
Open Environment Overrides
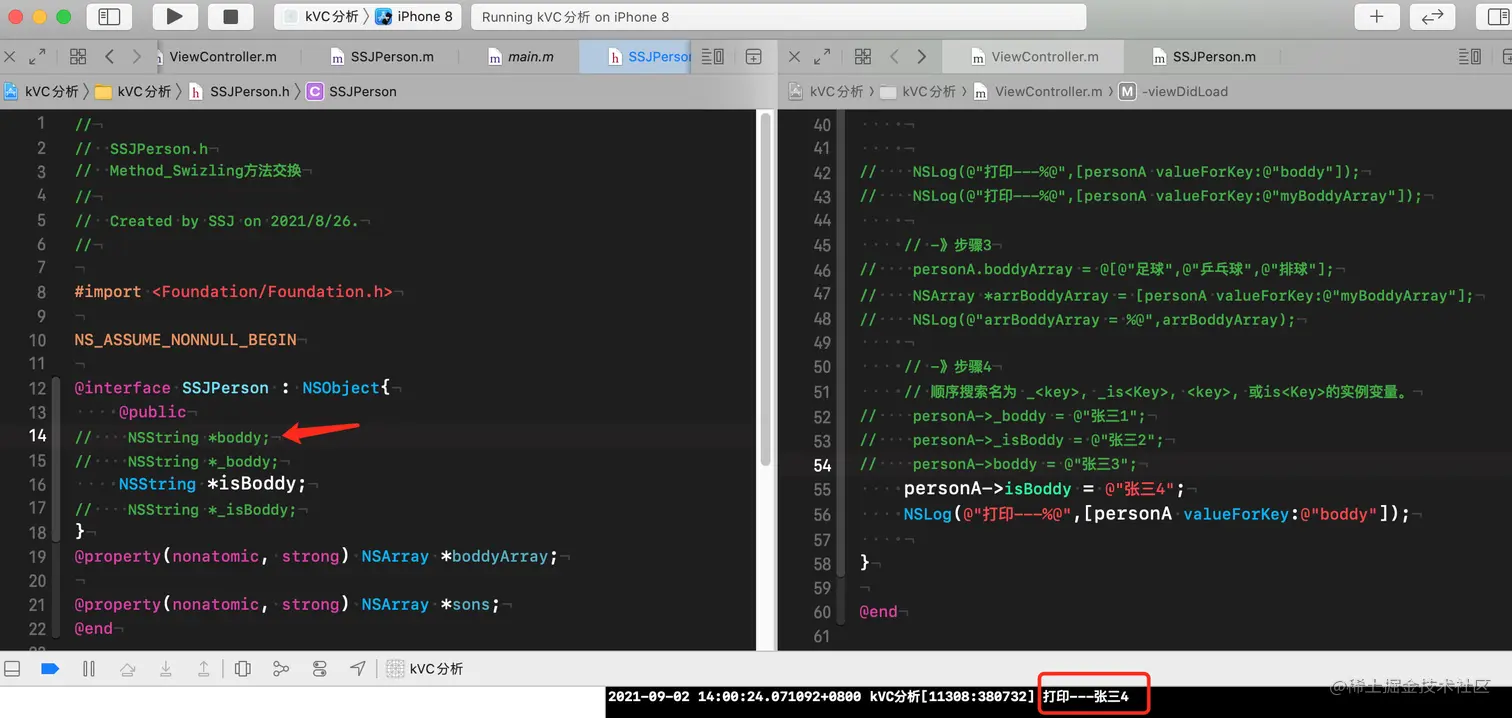click(x=319, y=669)
